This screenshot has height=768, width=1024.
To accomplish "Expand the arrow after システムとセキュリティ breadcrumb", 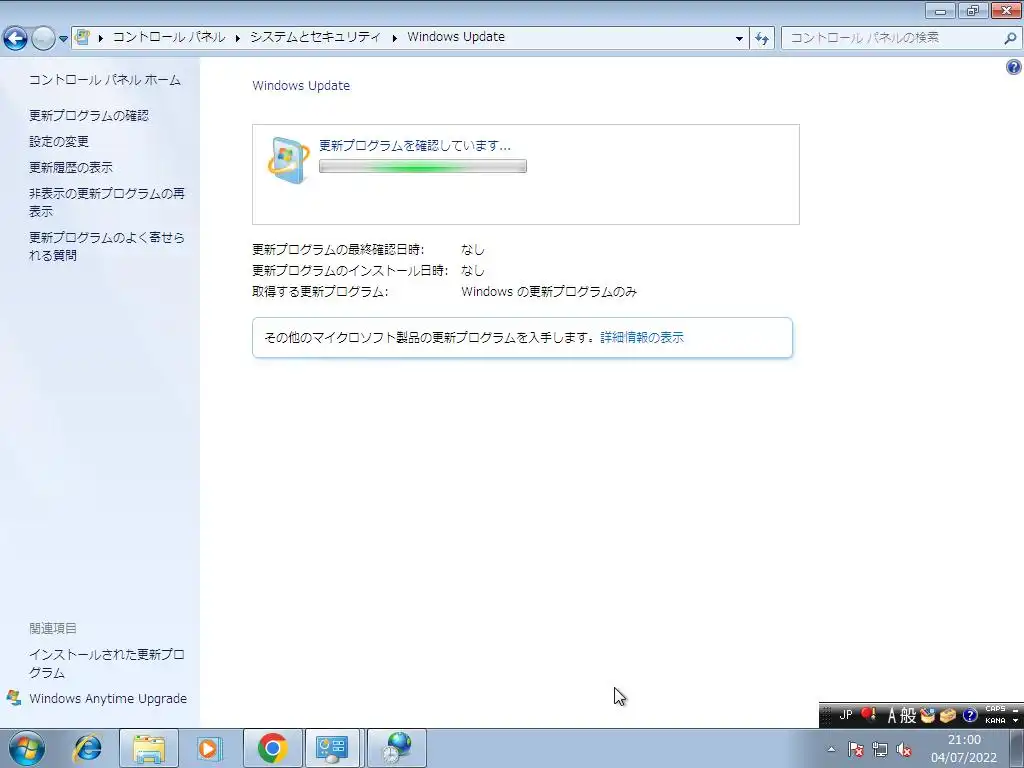I will (x=394, y=38).
